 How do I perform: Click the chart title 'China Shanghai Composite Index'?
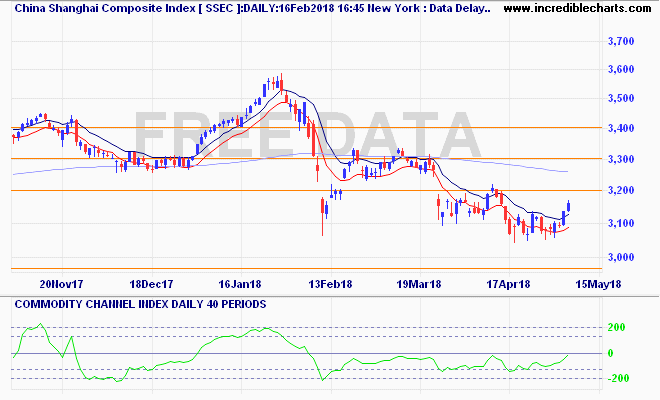(105, 8)
